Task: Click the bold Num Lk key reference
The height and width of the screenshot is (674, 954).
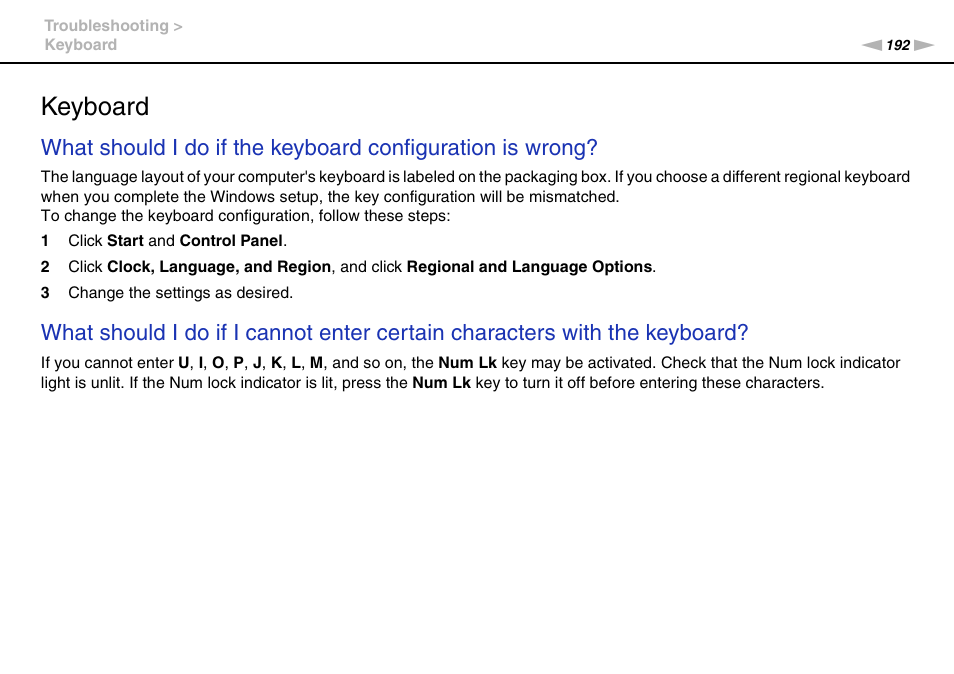Action: pyautogui.click(x=467, y=363)
